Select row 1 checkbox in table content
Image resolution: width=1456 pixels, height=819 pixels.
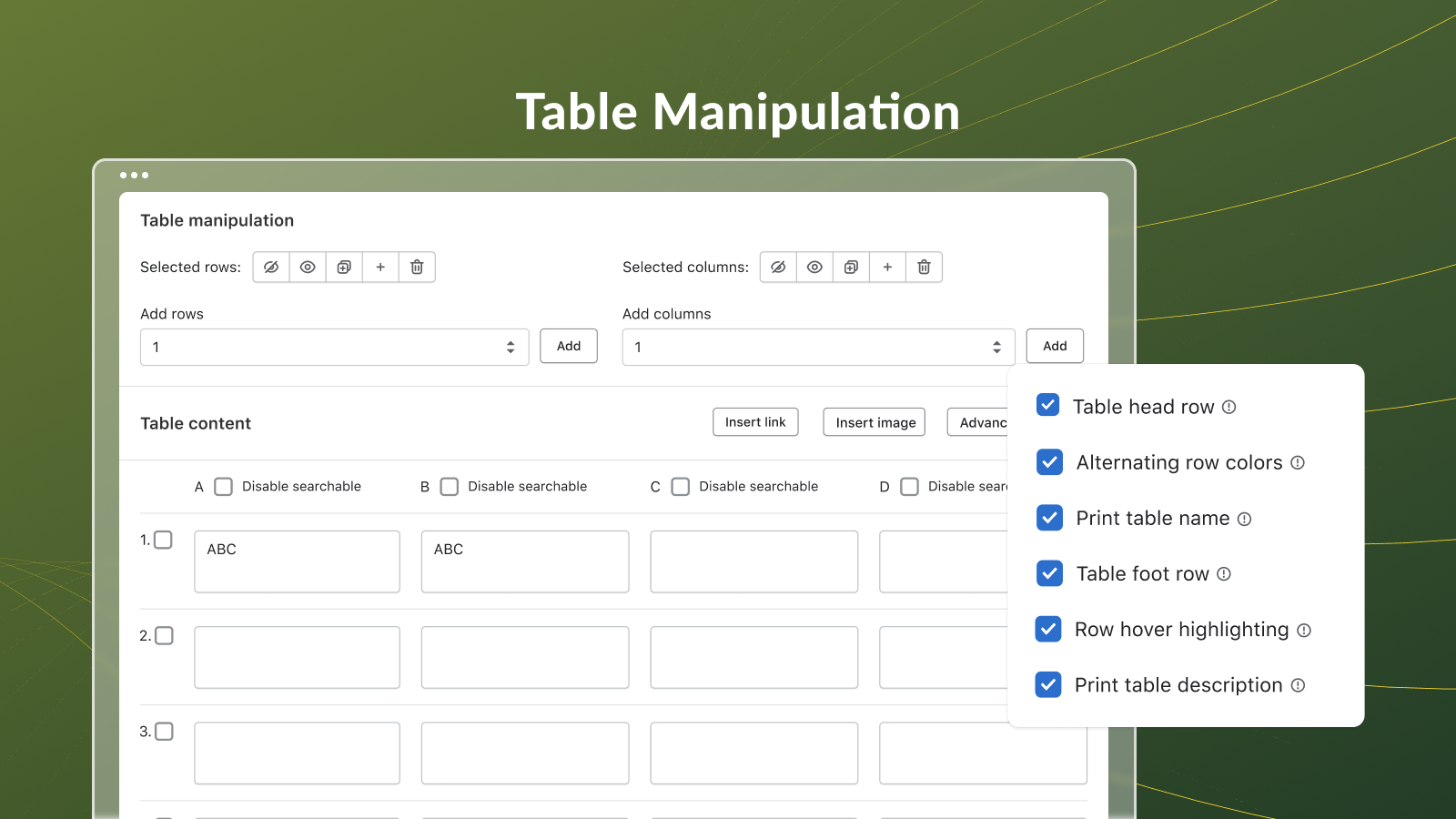point(164,539)
